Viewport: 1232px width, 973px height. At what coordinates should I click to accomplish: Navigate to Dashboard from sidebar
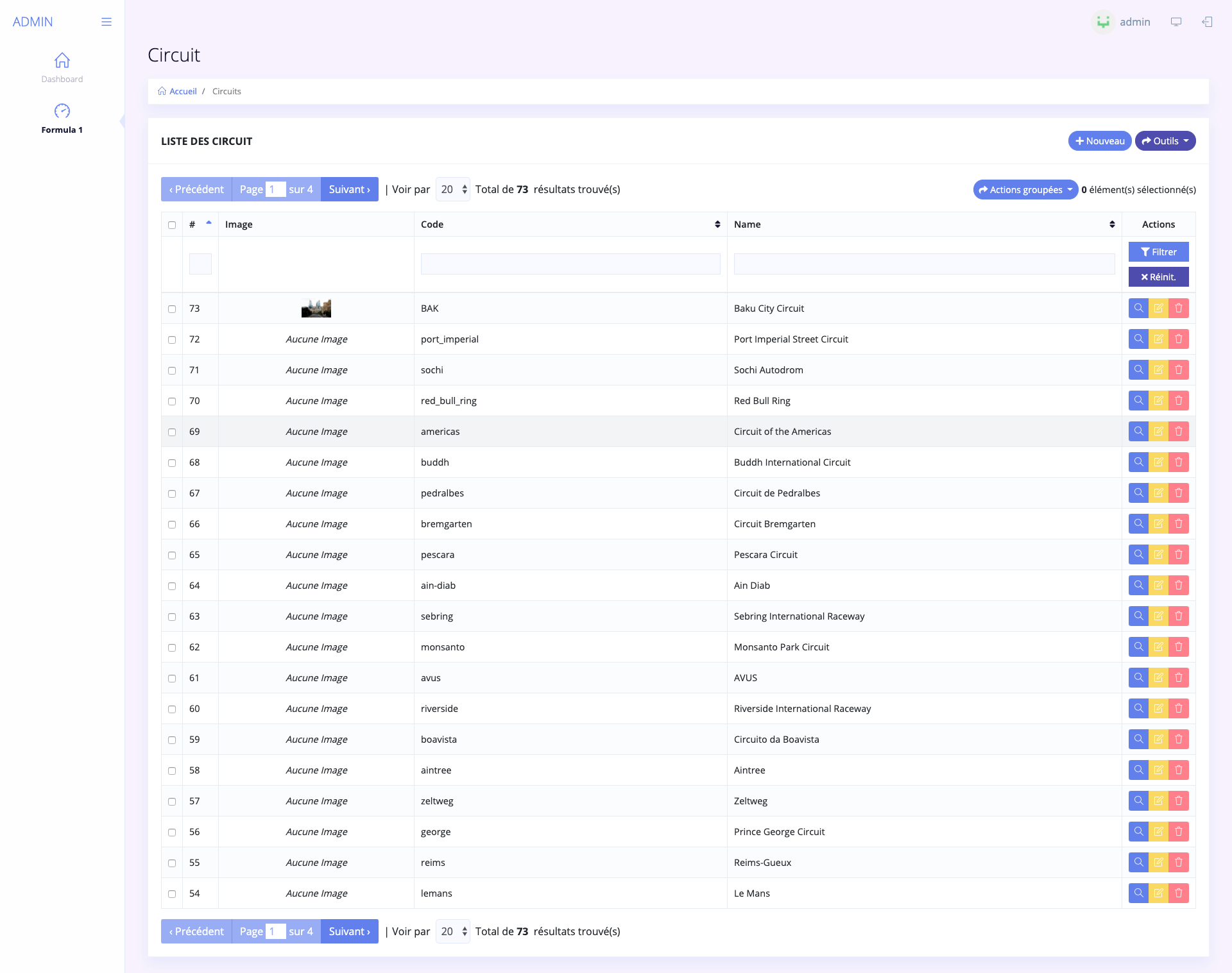(x=61, y=67)
